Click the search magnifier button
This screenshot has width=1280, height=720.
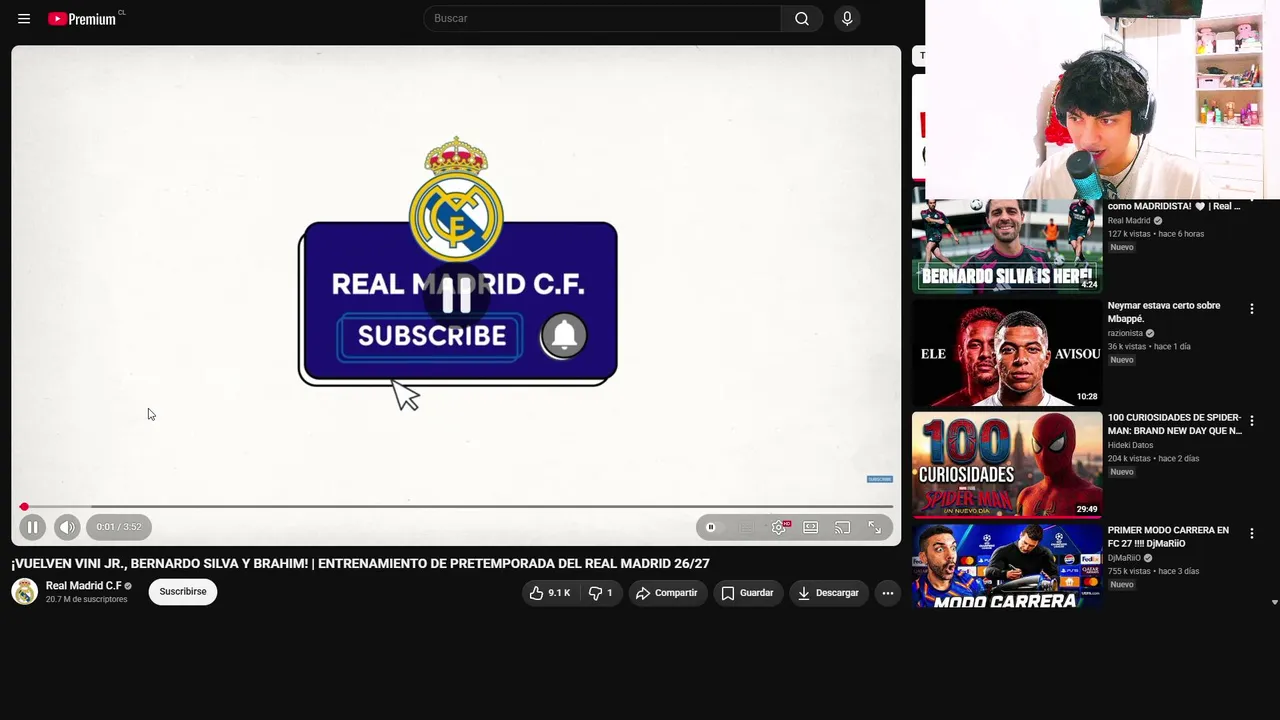(x=802, y=18)
